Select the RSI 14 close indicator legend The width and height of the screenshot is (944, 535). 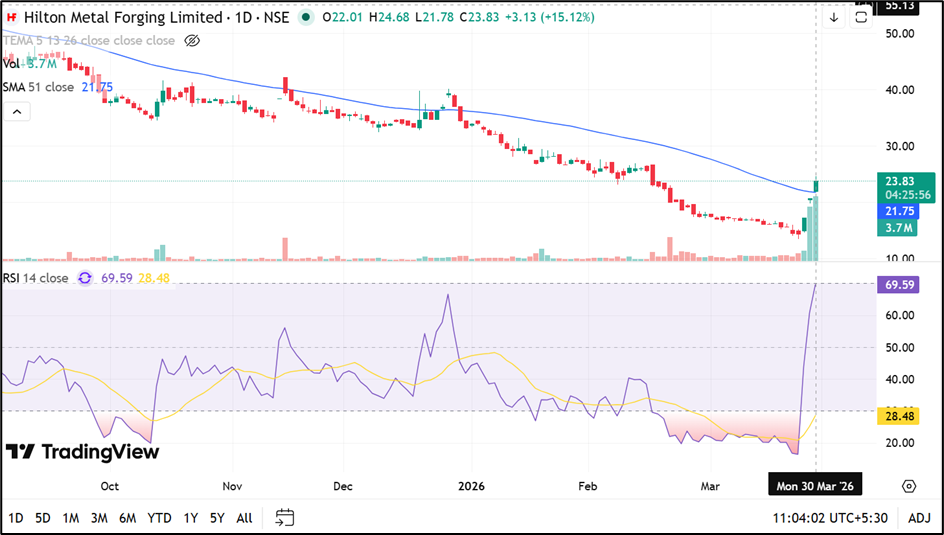[x=36, y=278]
